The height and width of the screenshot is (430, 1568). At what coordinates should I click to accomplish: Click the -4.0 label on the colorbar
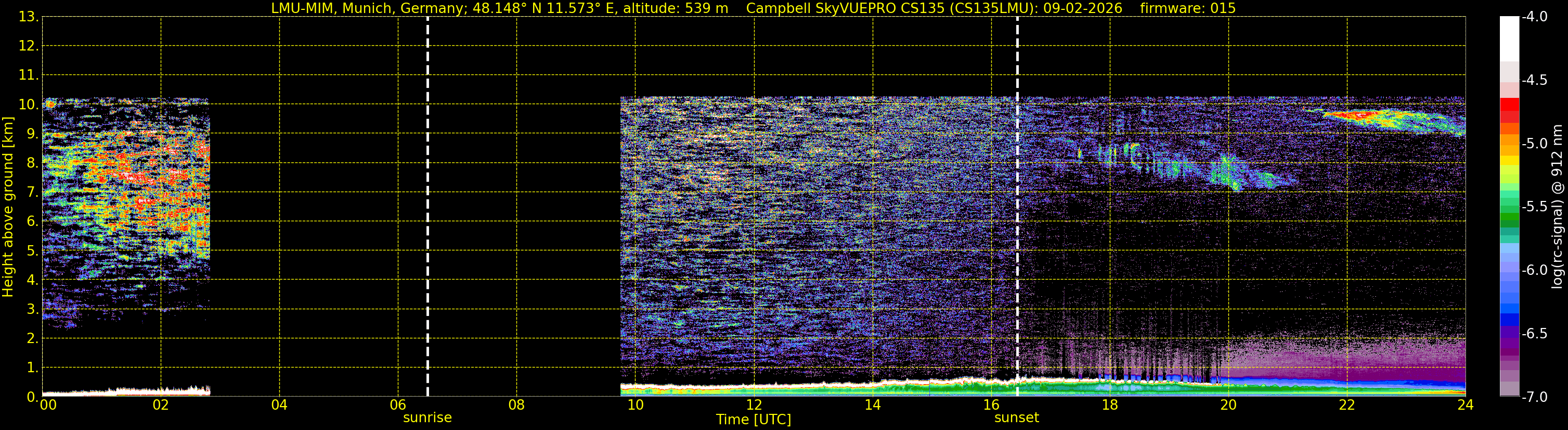coord(1534,17)
